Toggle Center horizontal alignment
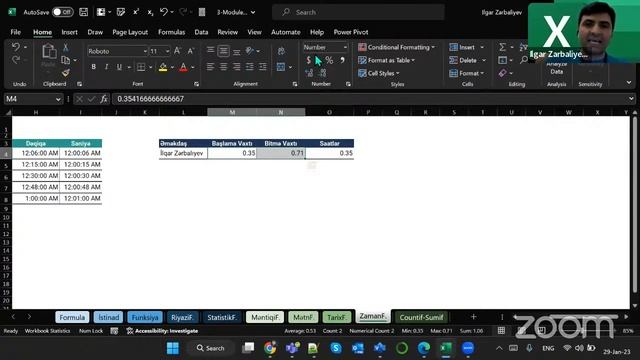 tap(223, 67)
